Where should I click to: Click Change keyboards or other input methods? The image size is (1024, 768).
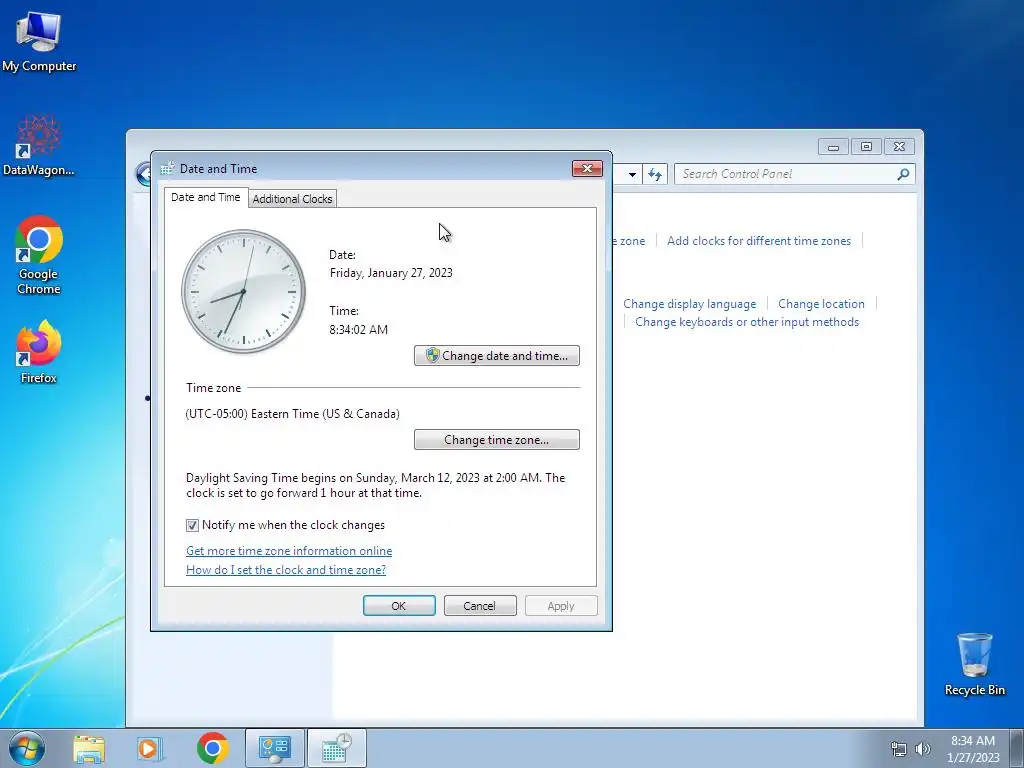[747, 322]
